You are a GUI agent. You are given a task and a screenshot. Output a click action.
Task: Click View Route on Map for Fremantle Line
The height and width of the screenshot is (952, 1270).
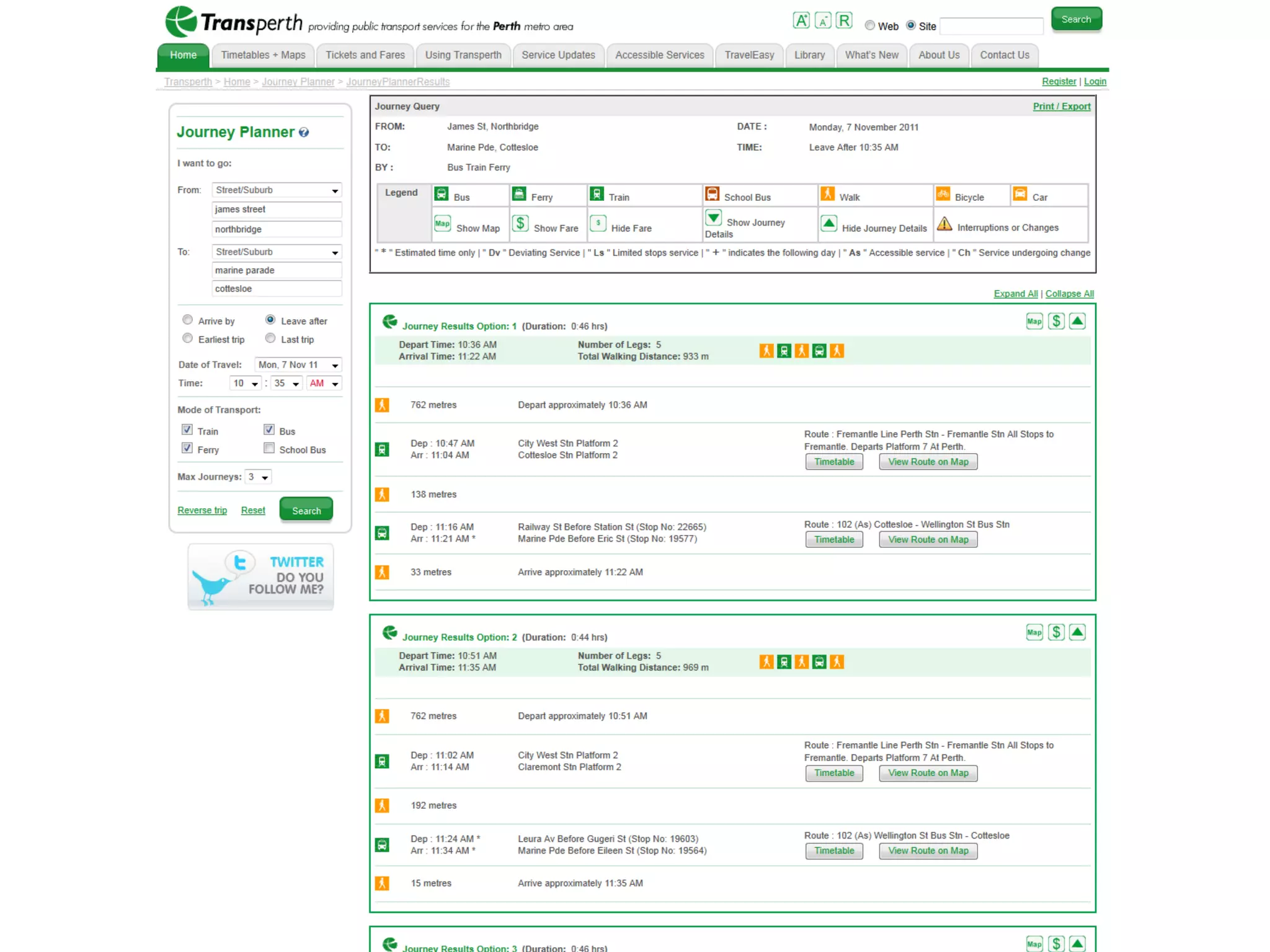pos(928,462)
